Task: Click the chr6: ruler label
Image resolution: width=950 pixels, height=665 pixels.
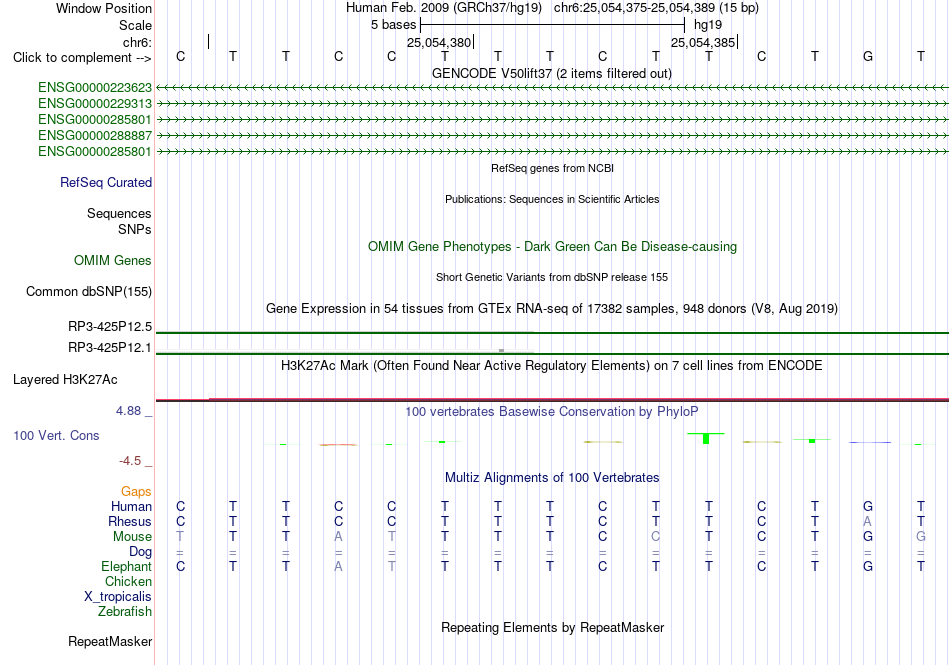Action: tap(137, 42)
